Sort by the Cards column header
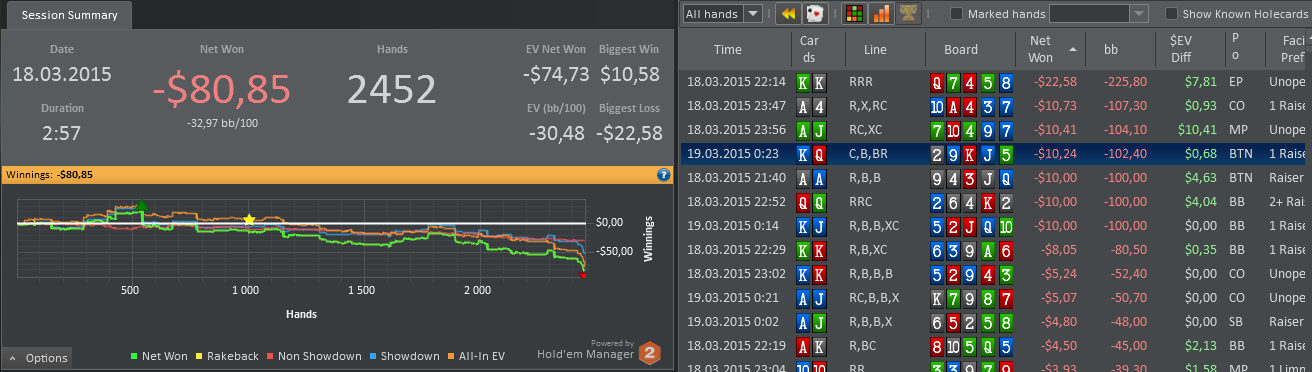Screen dimensions: 1312x372 click(809, 49)
